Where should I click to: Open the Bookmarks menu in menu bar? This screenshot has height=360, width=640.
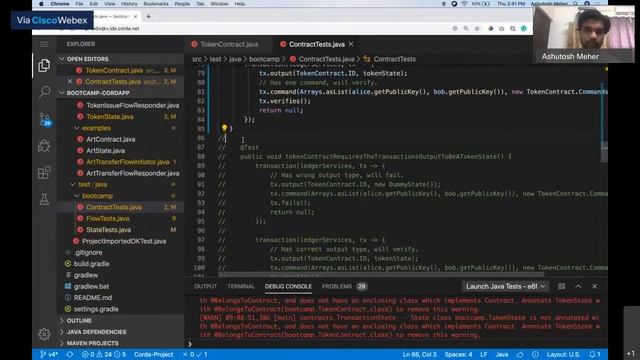(x=156, y=4)
